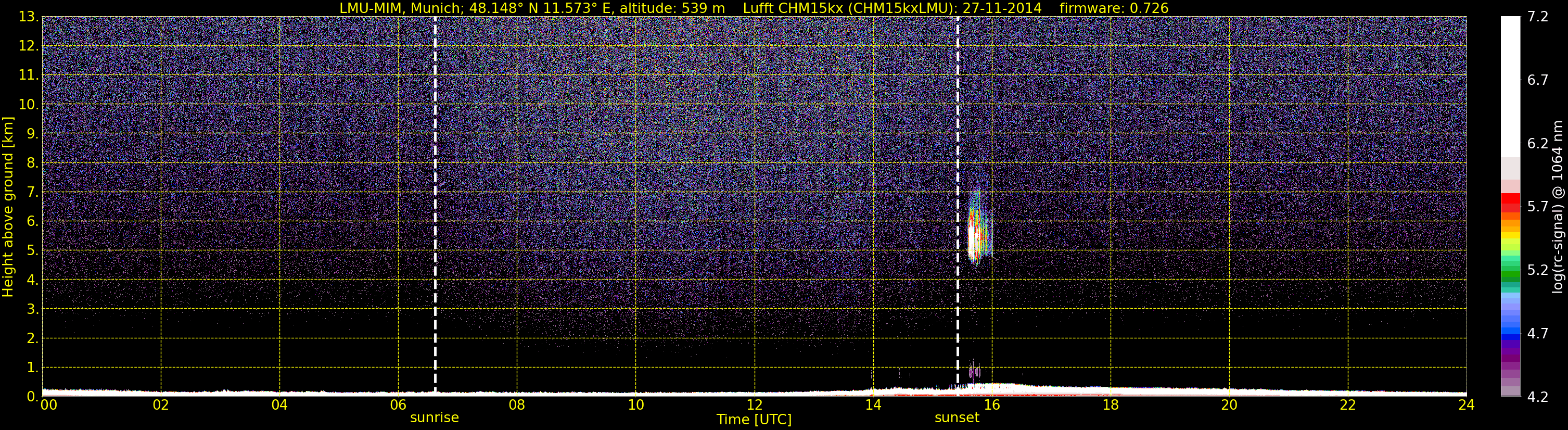Click height axis tick label '9.'
Screen dimensions: 1568x430
tap(32, 134)
